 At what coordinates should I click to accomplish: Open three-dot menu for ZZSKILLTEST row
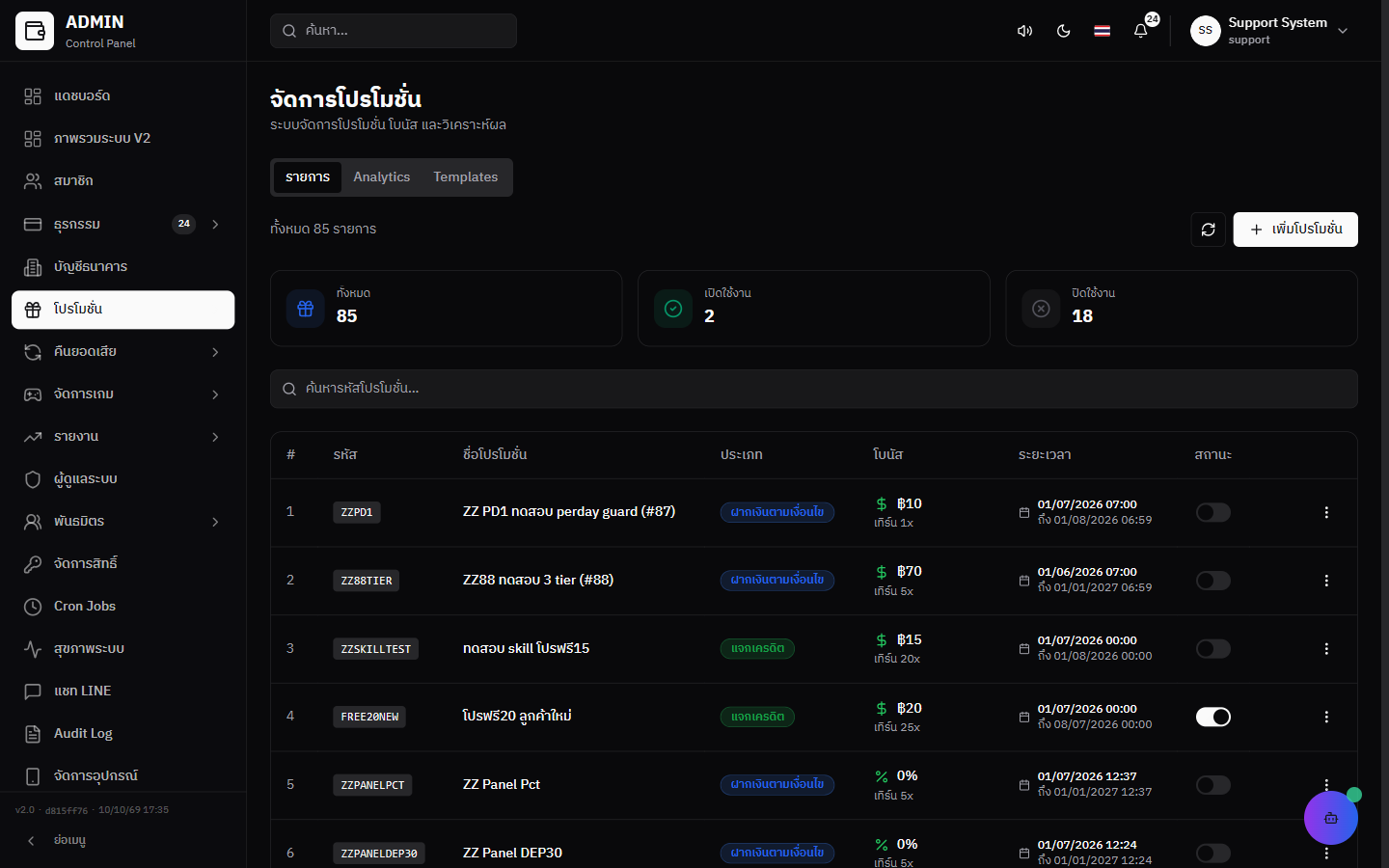1326,649
